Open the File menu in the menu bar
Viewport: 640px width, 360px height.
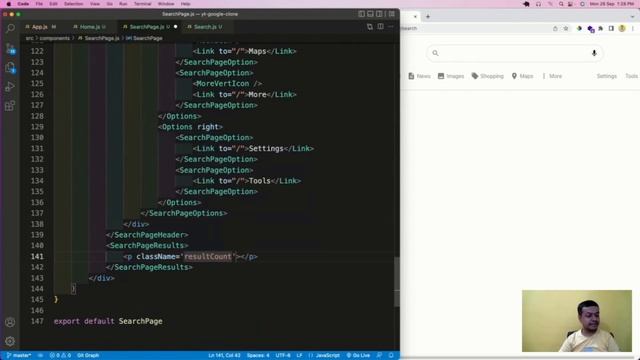click(x=39, y=4)
